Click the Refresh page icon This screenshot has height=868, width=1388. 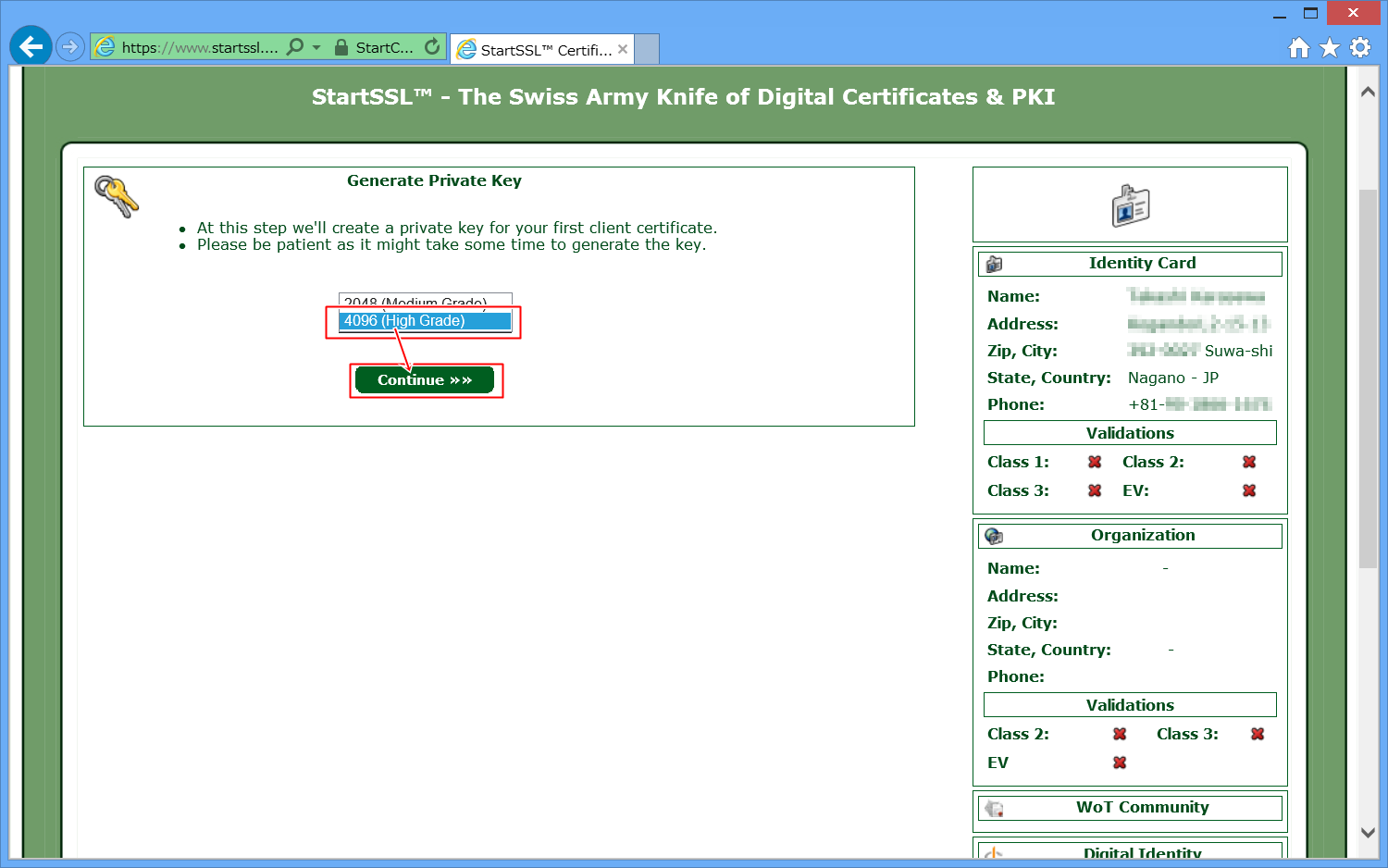(432, 46)
